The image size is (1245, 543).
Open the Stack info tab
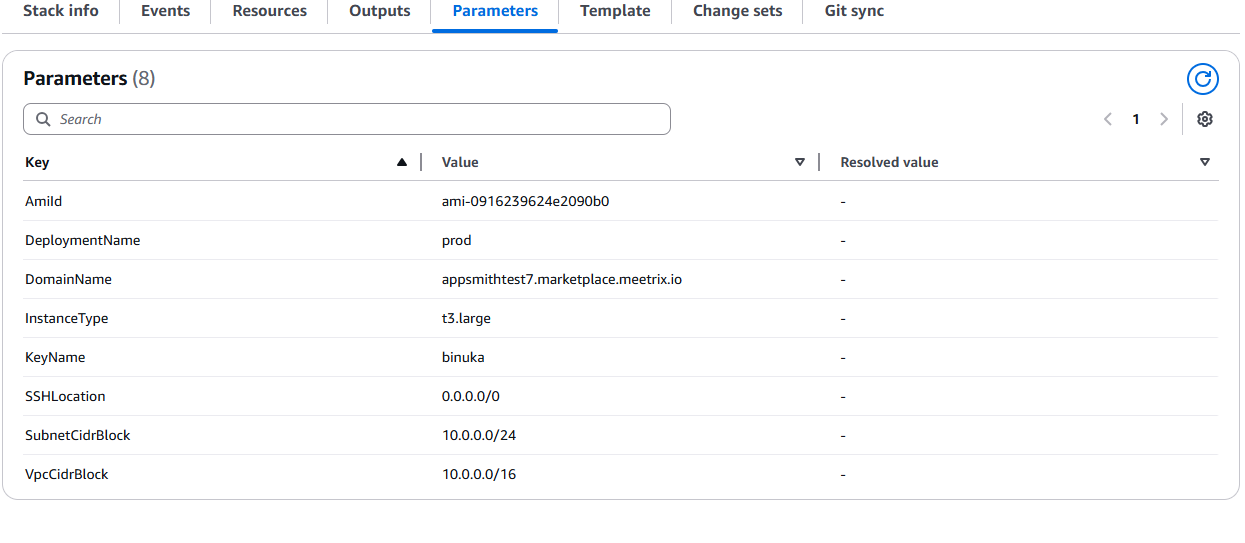point(61,11)
